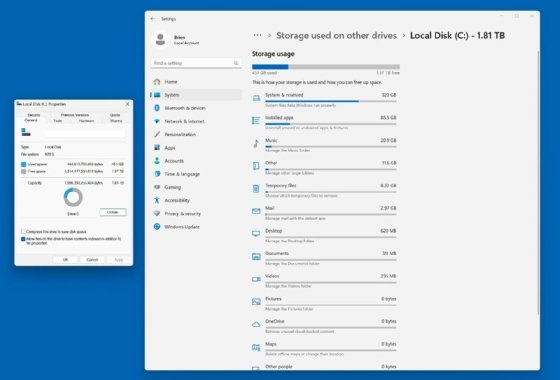
Task: Open the Music note storage icon
Action: click(x=256, y=144)
